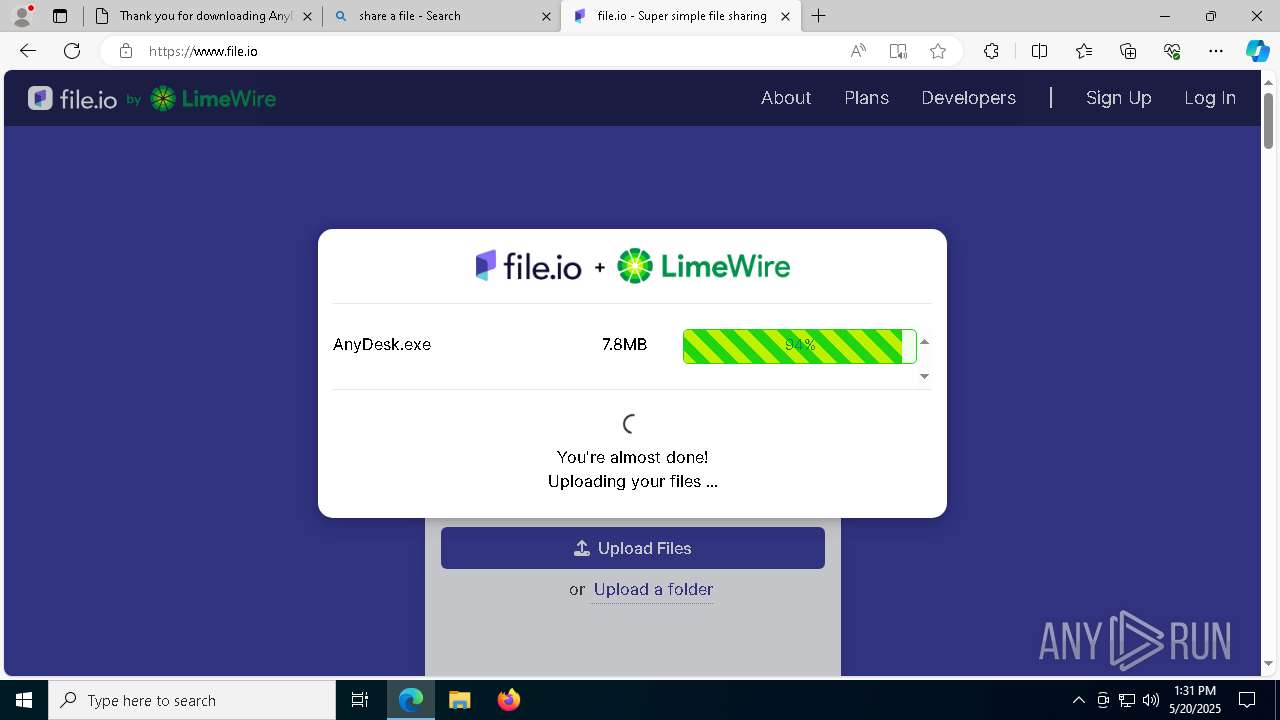Show hidden system tray icons
Viewport: 1280px width, 720px height.
1079,700
